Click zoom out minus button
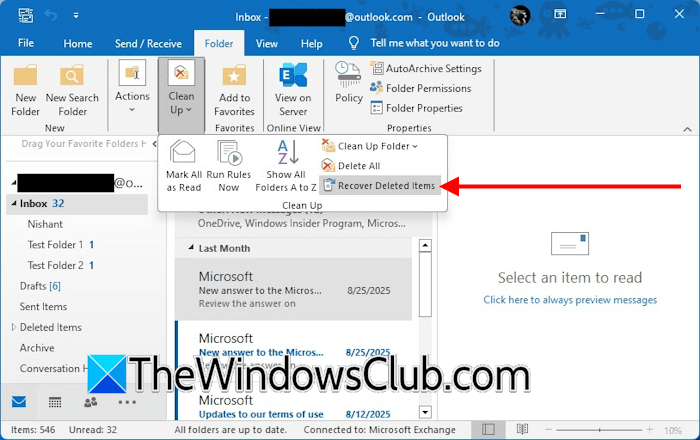 [548, 429]
